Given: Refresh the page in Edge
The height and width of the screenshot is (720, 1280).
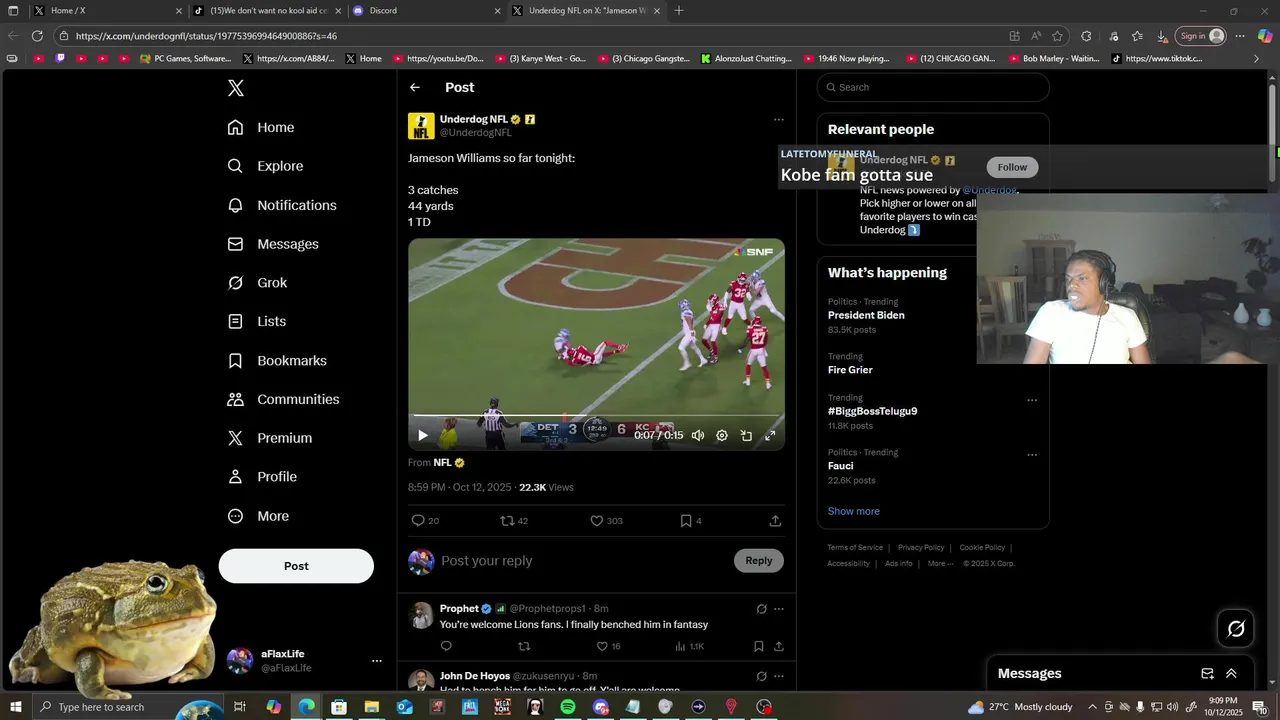Looking at the screenshot, I should coord(37,36).
